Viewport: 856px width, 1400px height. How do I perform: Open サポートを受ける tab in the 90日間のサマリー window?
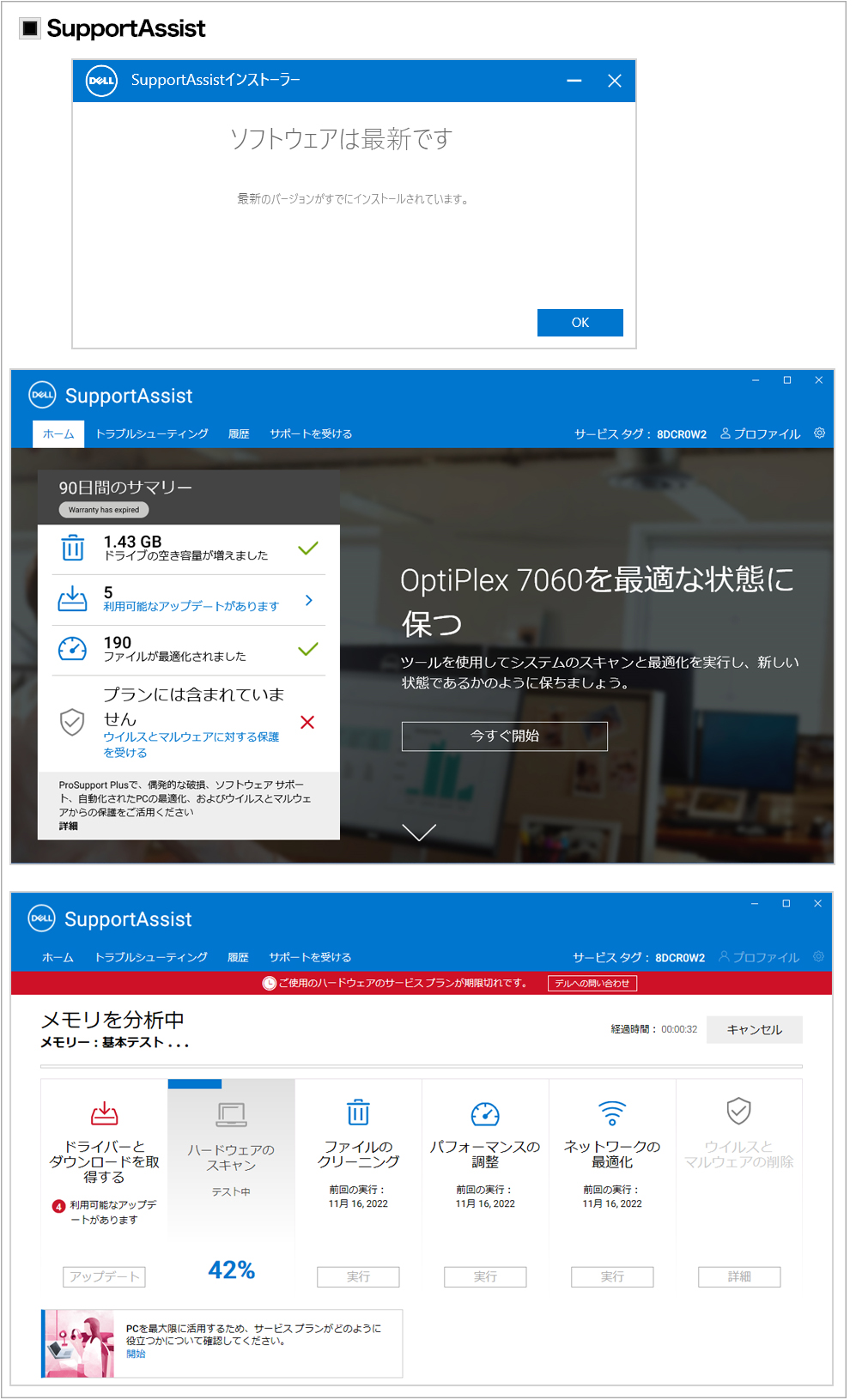[311, 434]
